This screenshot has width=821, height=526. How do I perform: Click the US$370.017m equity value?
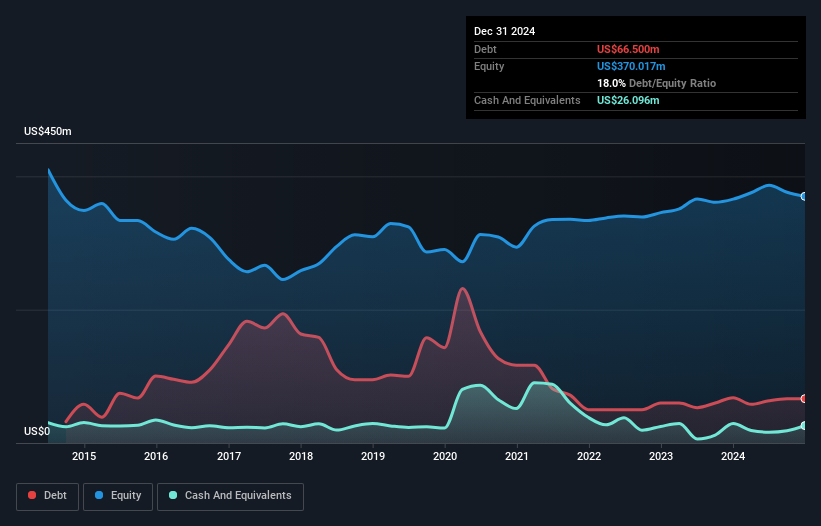(x=631, y=66)
